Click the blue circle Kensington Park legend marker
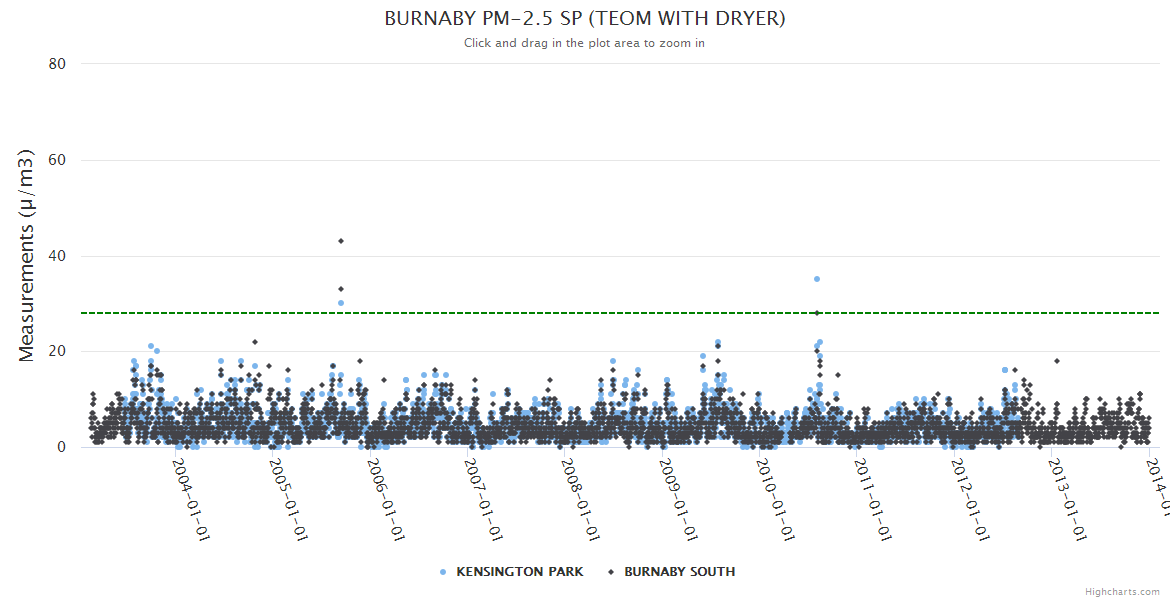The image size is (1170, 600). pos(443,572)
